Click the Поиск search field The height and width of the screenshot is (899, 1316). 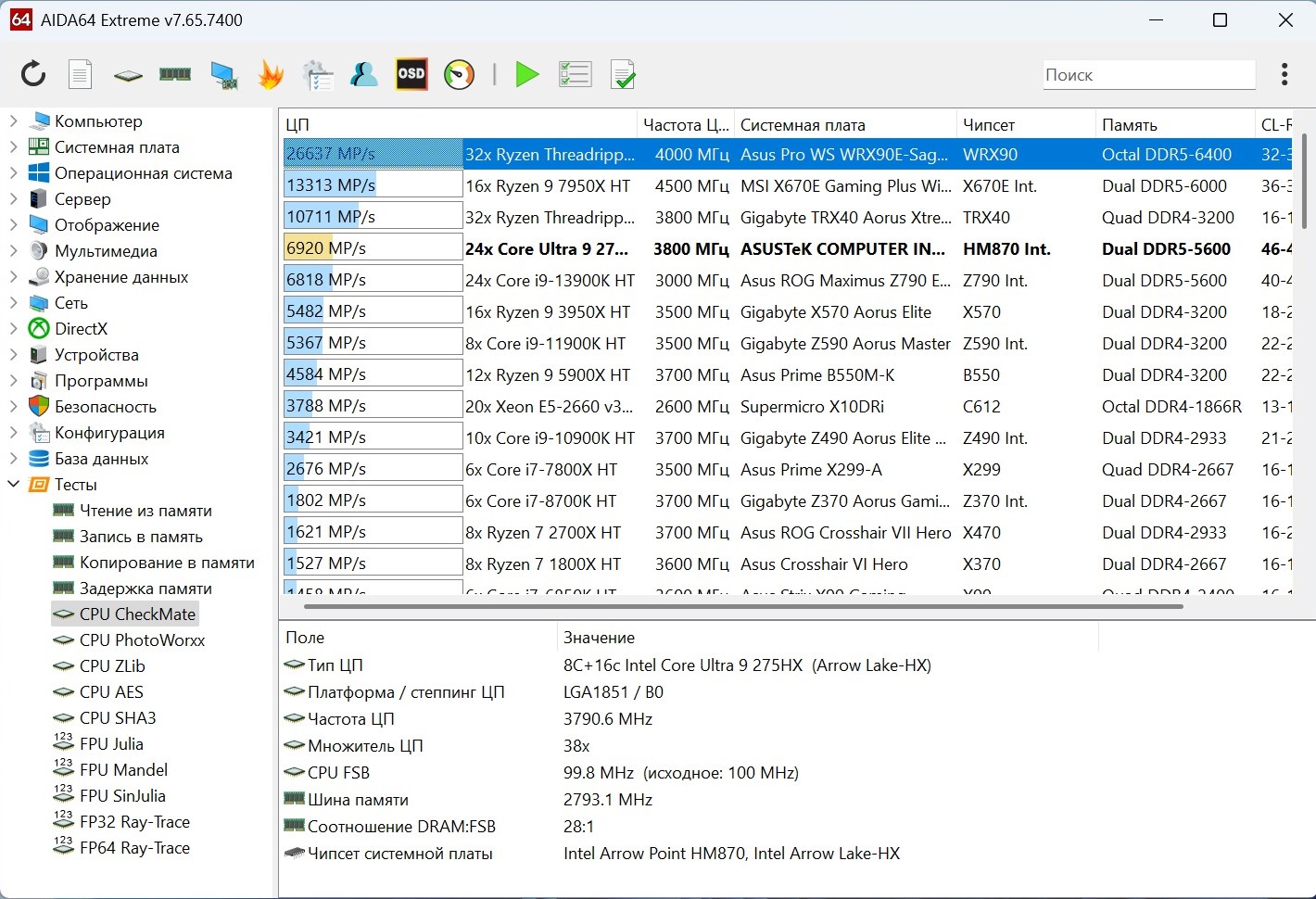click(1147, 75)
